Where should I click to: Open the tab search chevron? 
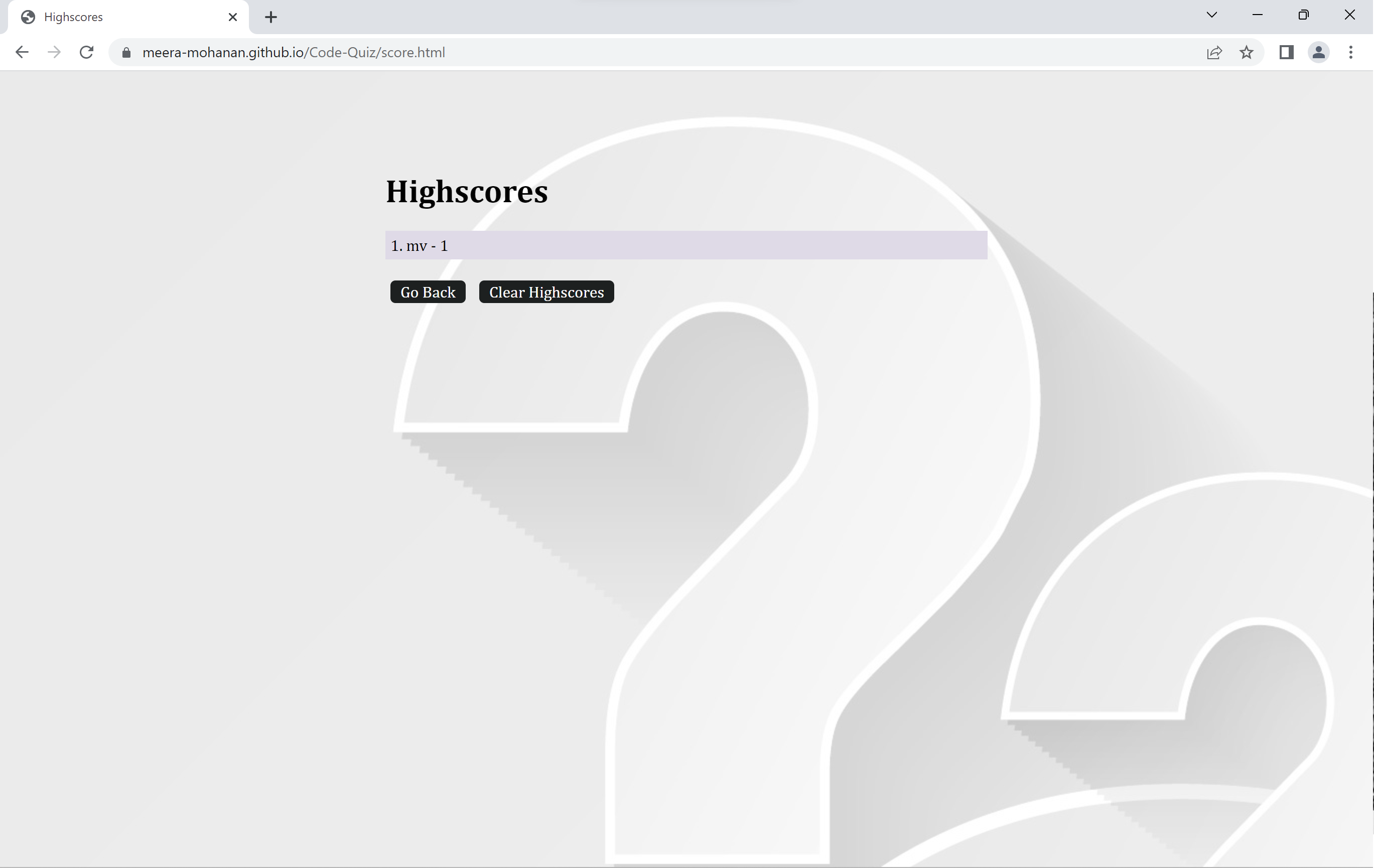click(1211, 15)
